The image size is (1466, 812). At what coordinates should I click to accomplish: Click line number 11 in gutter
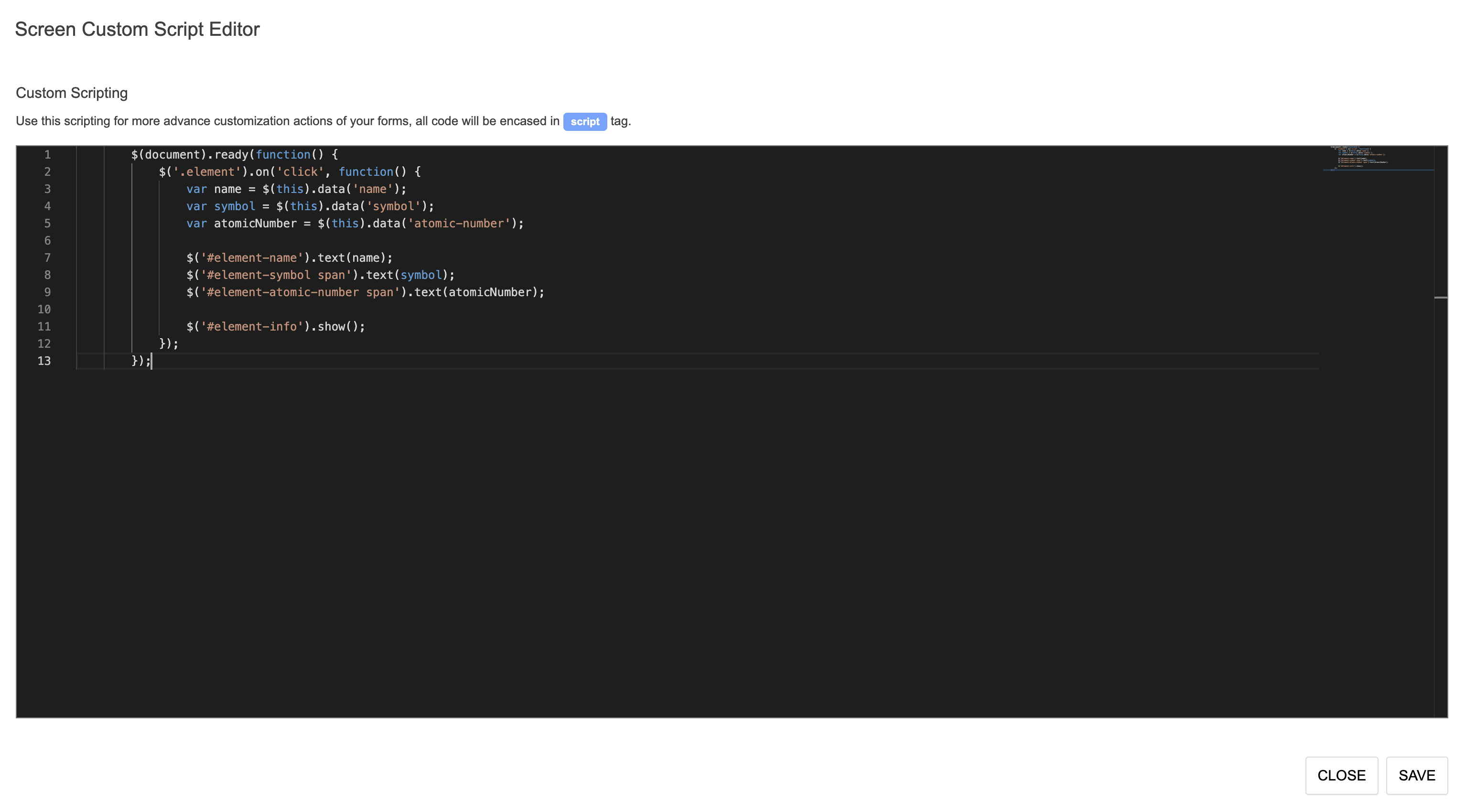[44, 326]
